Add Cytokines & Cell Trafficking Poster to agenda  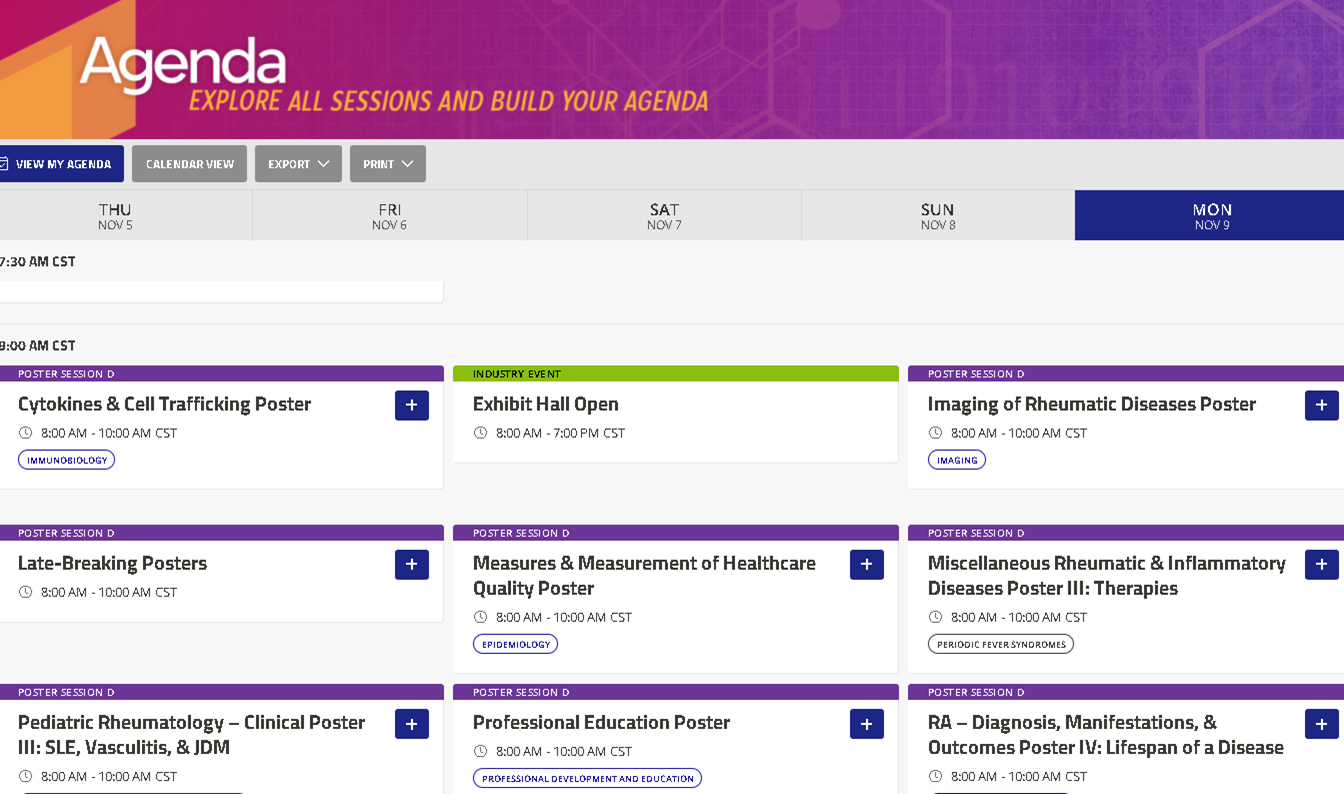click(411, 405)
